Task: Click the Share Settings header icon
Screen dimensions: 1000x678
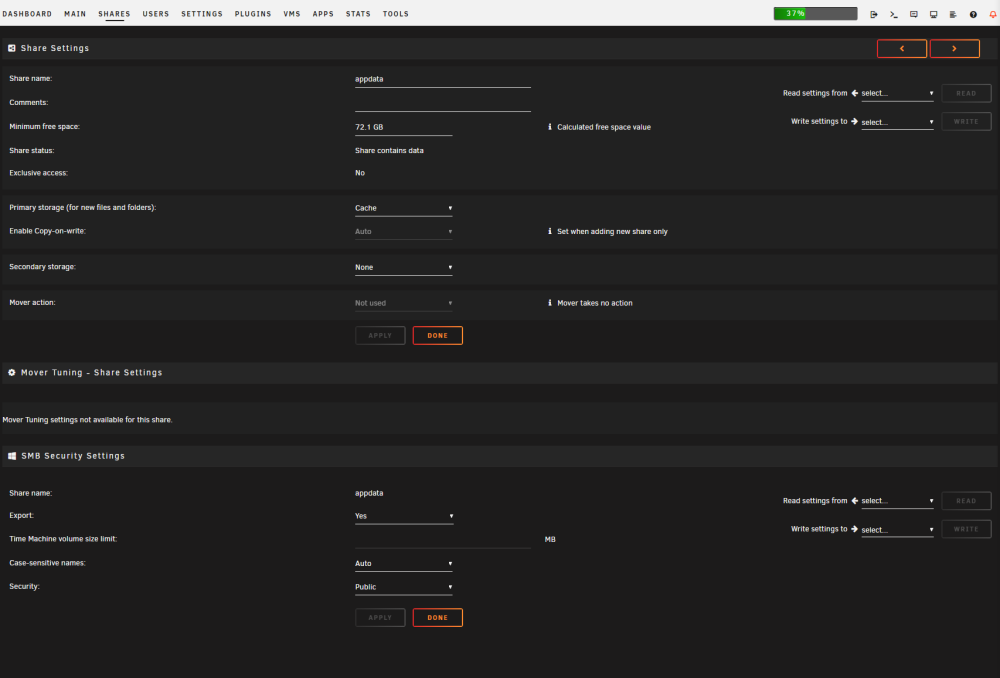Action: pyautogui.click(x=11, y=48)
